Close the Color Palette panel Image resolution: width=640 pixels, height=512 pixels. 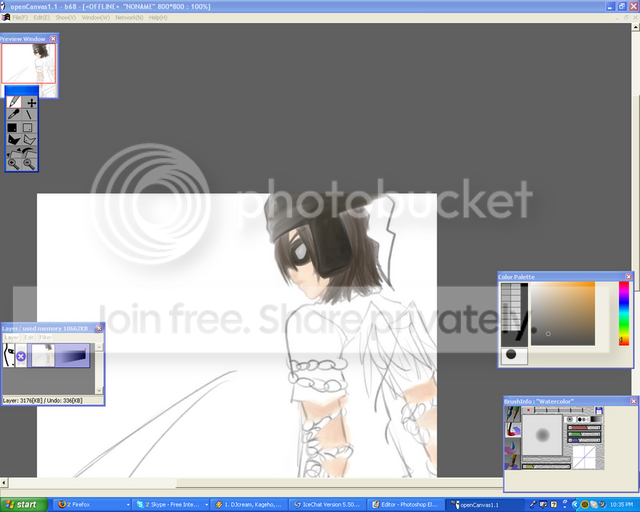(x=629, y=277)
